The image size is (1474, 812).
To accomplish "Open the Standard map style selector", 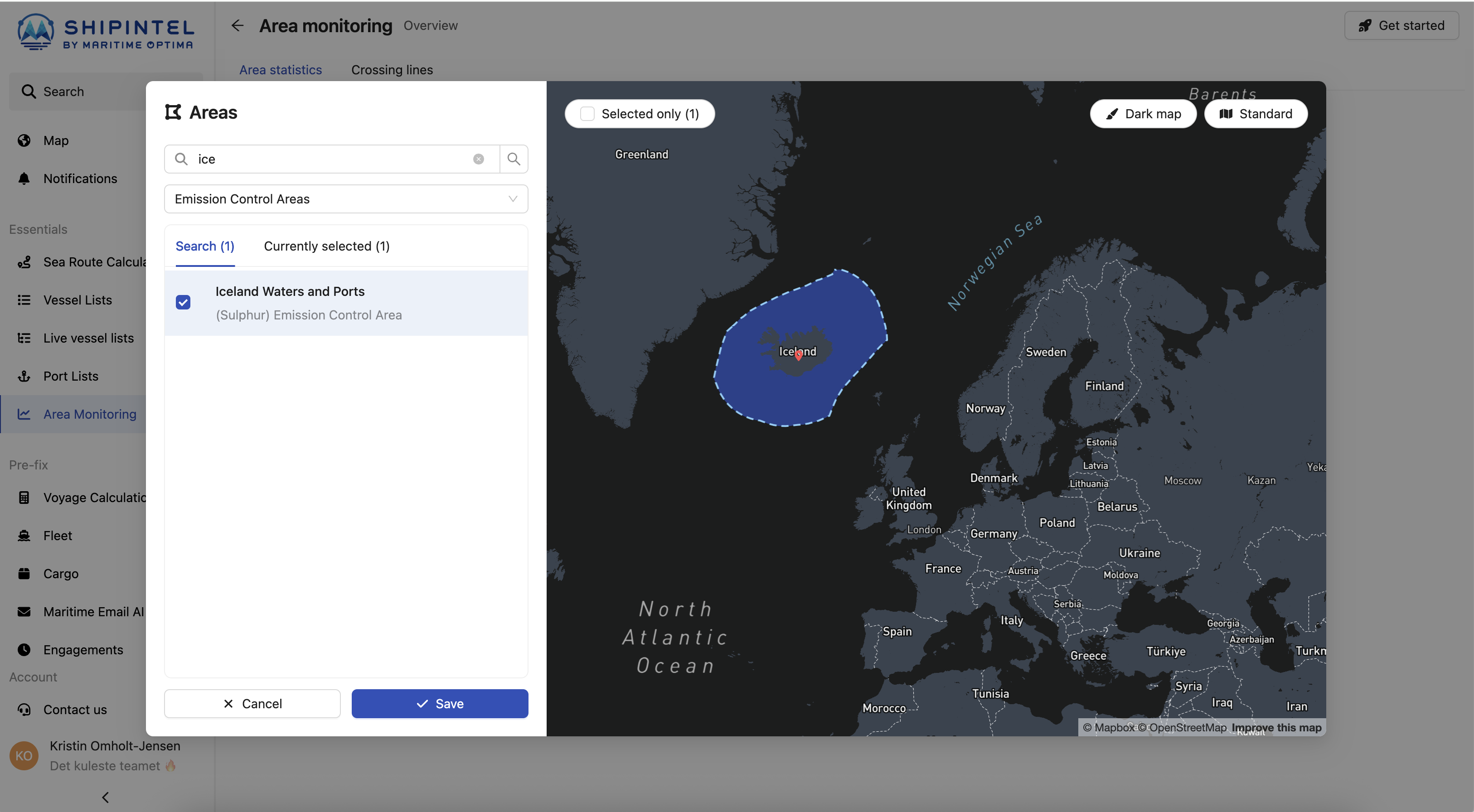I will point(1256,114).
